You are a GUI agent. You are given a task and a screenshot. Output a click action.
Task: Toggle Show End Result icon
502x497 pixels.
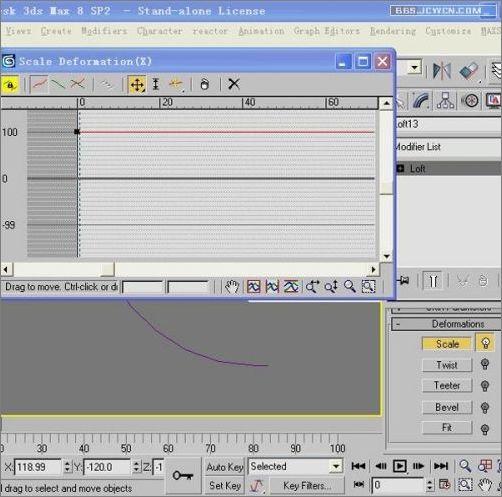click(433, 281)
